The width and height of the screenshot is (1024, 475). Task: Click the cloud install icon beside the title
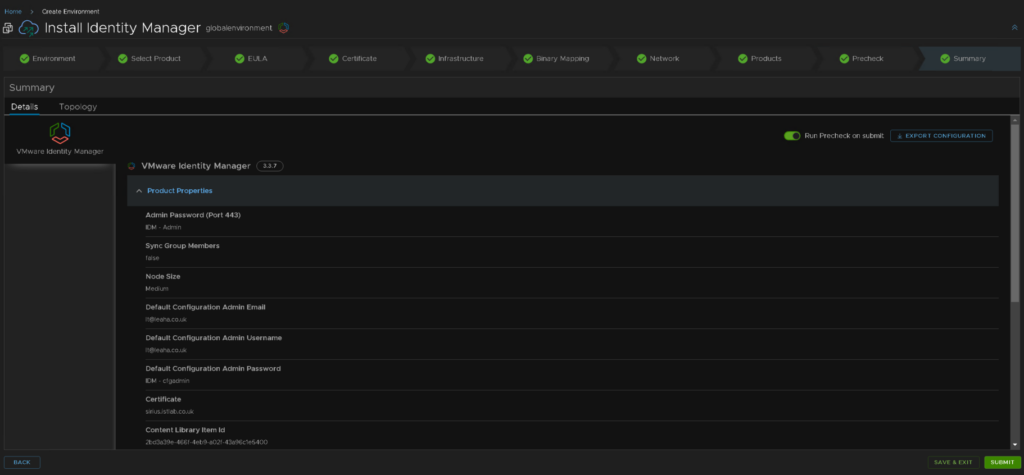coord(29,28)
